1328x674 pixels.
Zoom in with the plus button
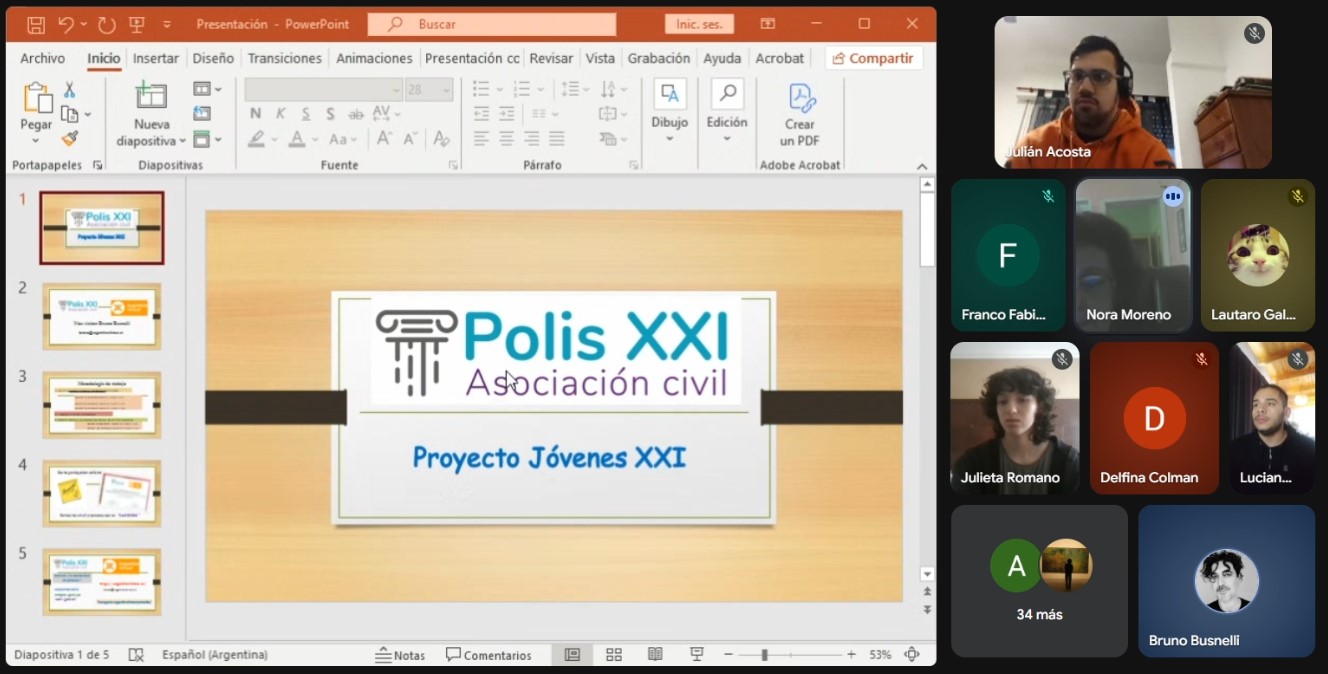point(851,655)
